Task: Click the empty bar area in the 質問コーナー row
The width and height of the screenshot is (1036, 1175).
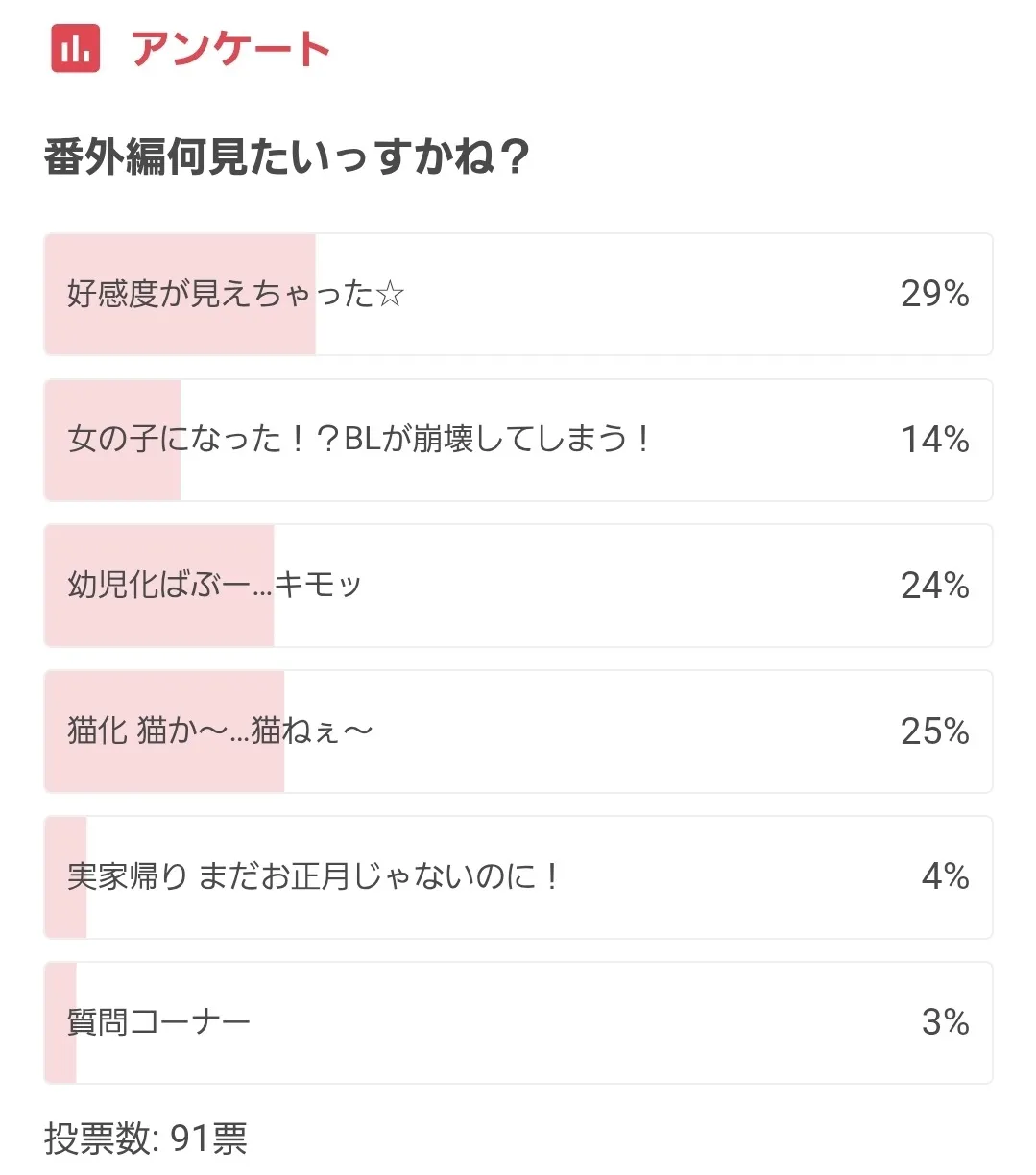Action: [576, 1022]
